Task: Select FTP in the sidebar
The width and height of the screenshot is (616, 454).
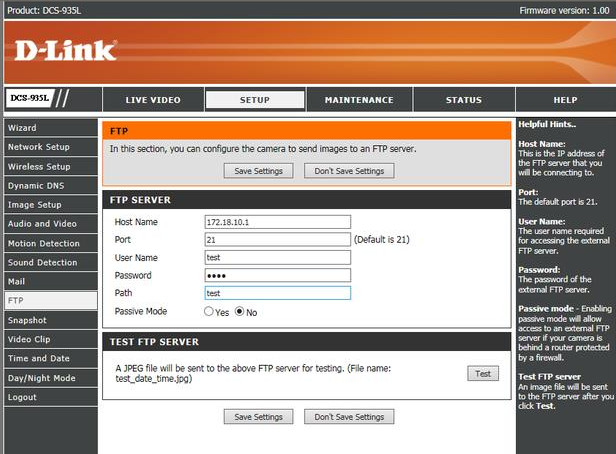Action: click(51, 300)
